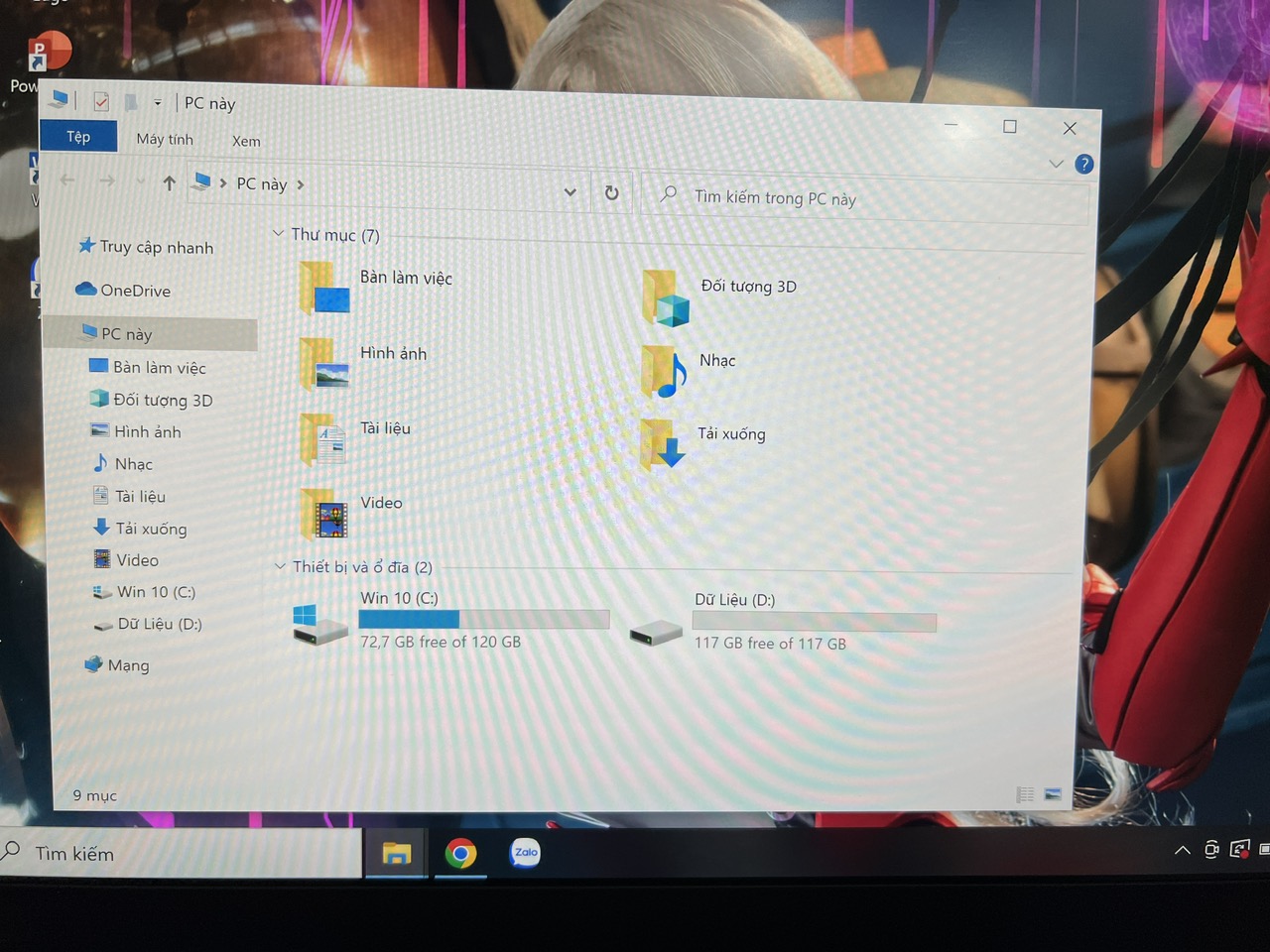Select Video in navigation pane

coord(126,560)
